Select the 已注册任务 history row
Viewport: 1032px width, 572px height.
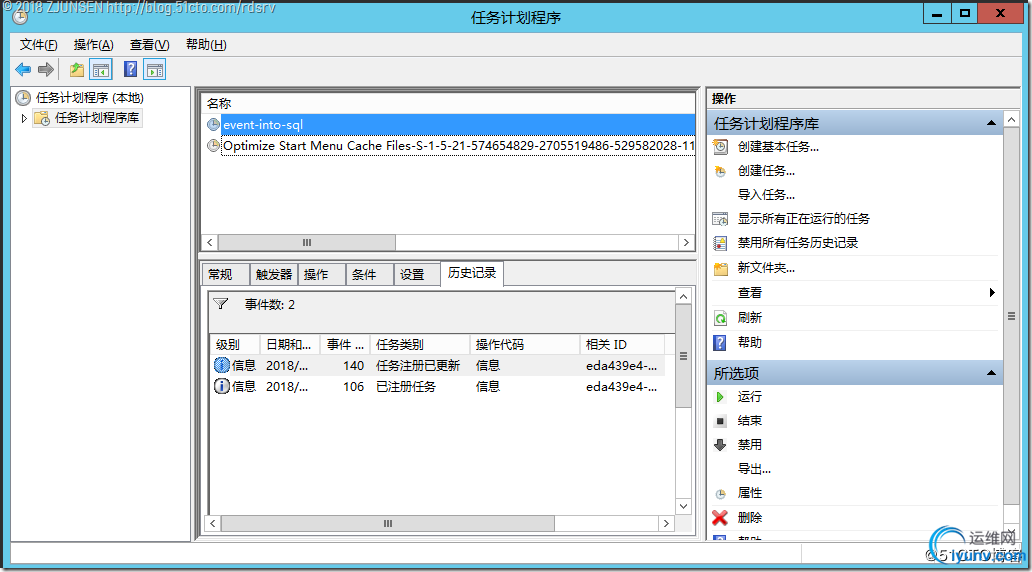pyautogui.click(x=437, y=386)
